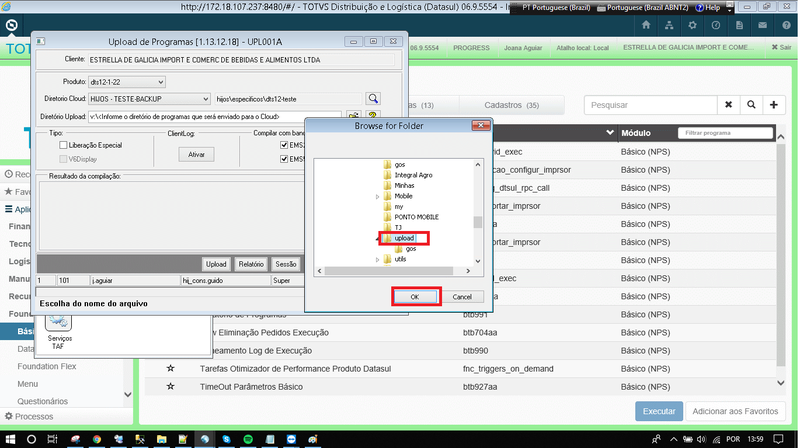This screenshot has width=800, height=448.
Task: Select the gos subfolder under upload
Action: 411,249
